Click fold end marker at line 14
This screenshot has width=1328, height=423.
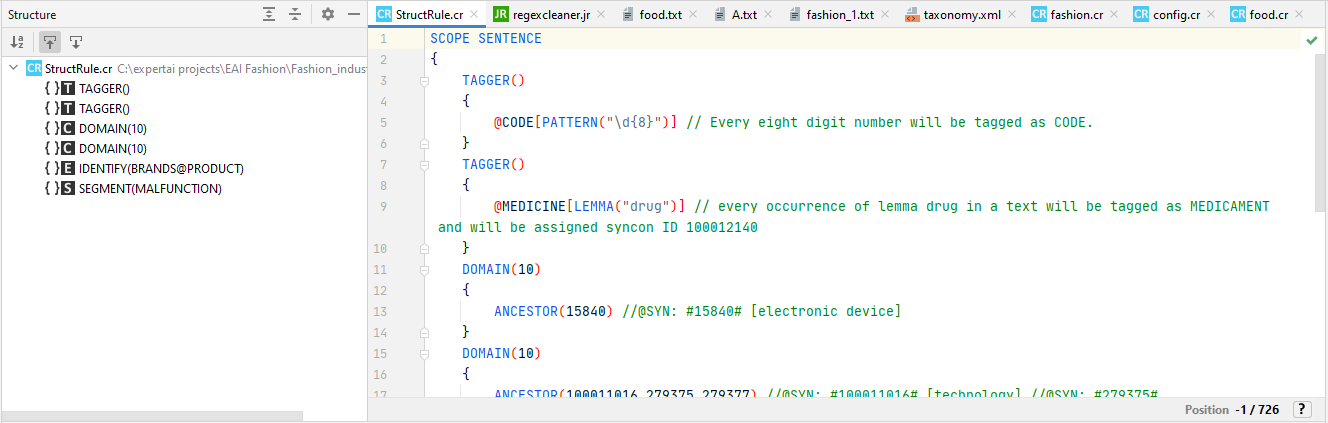pos(424,332)
